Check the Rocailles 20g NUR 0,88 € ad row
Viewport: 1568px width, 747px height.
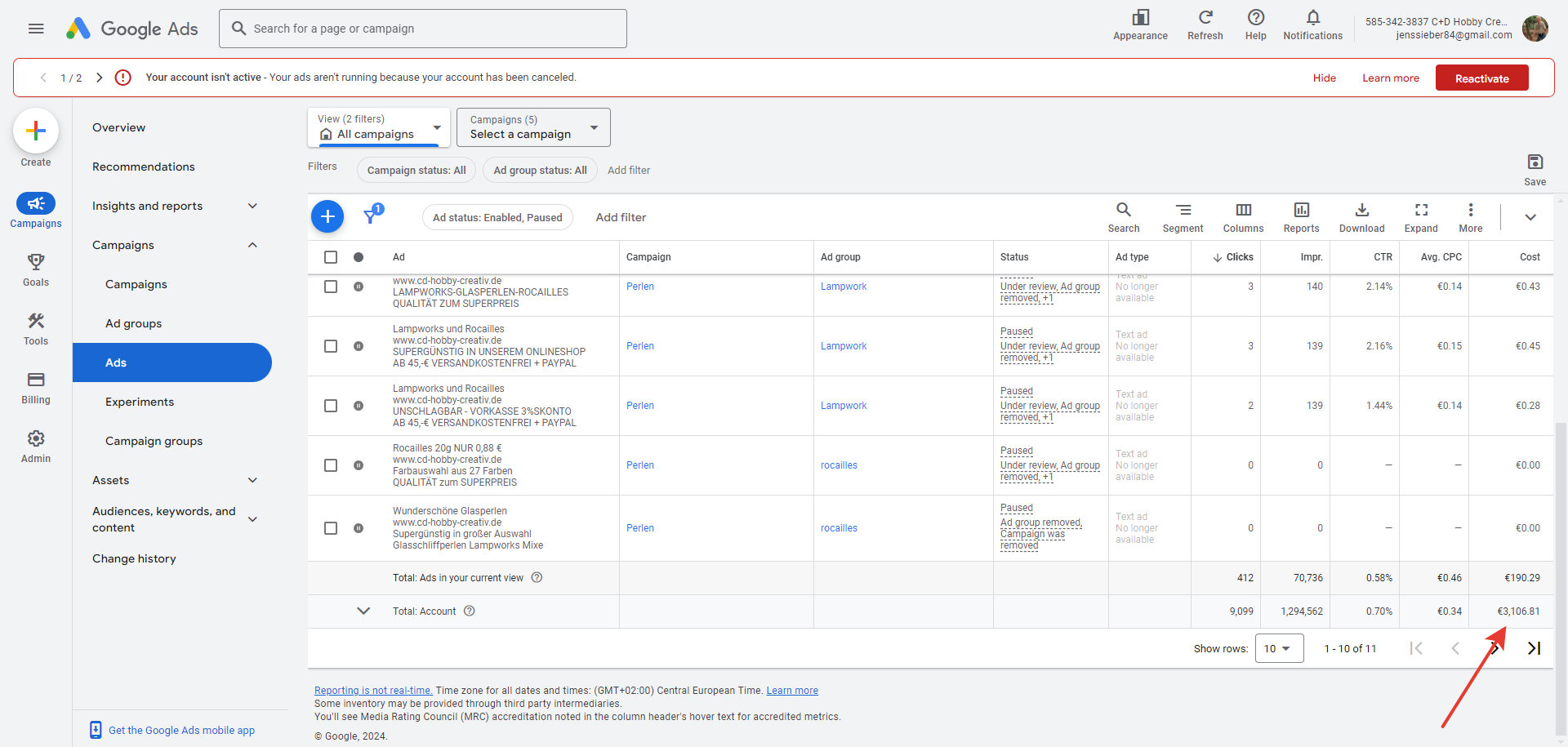pos(331,465)
